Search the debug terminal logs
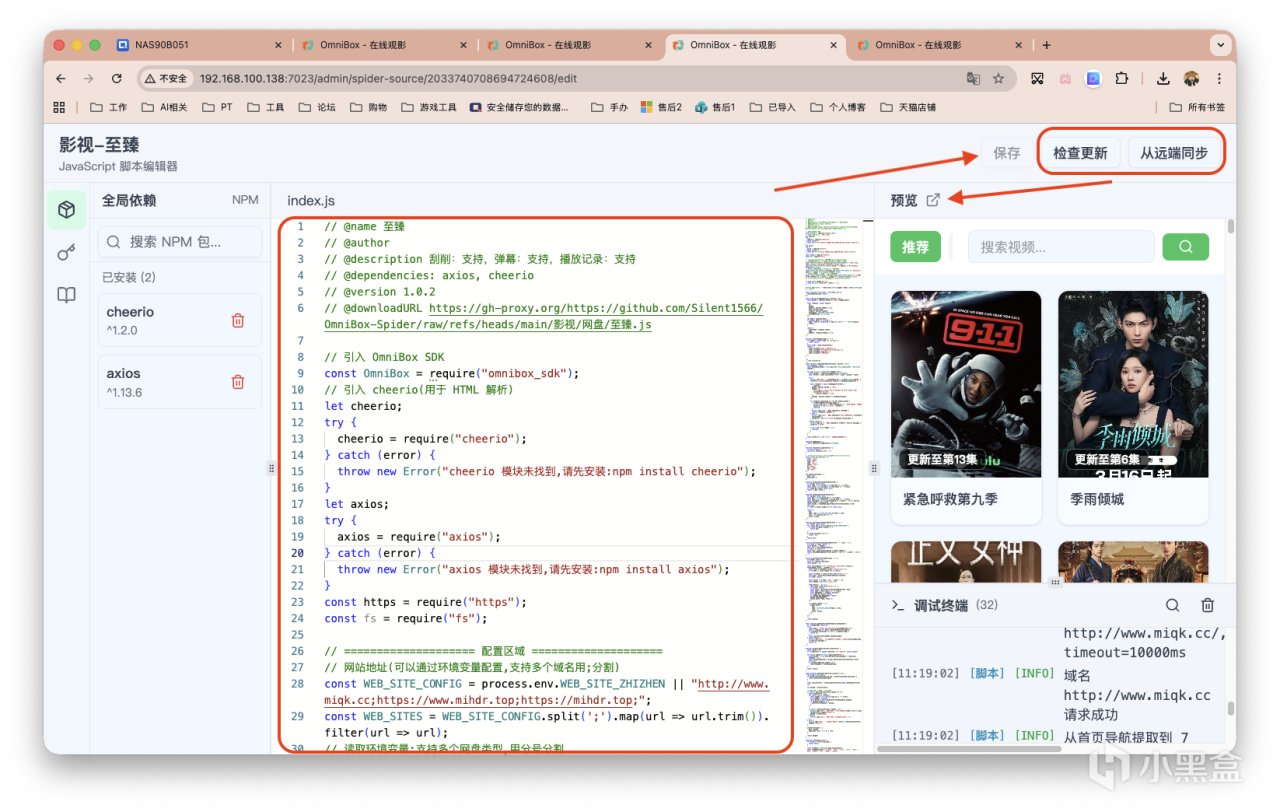The height and width of the screenshot is (812, 1280). (1173, 605)
